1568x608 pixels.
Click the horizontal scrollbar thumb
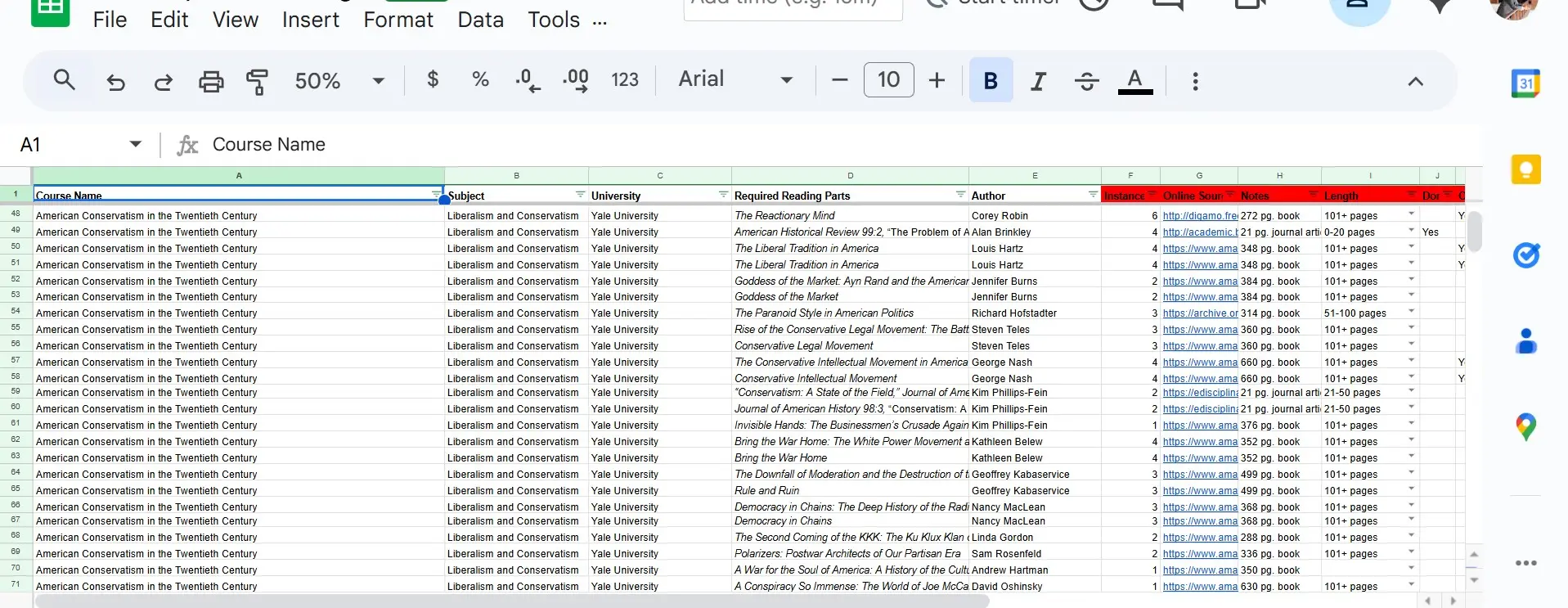[512, 601]
